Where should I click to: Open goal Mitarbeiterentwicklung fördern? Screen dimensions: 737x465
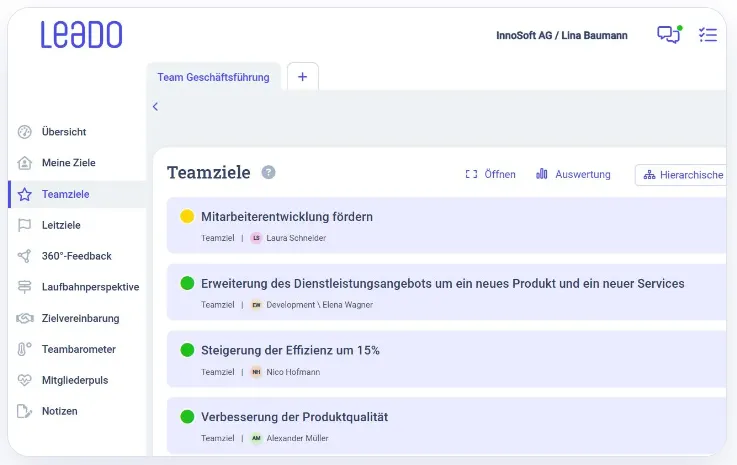tap(447, 225)
